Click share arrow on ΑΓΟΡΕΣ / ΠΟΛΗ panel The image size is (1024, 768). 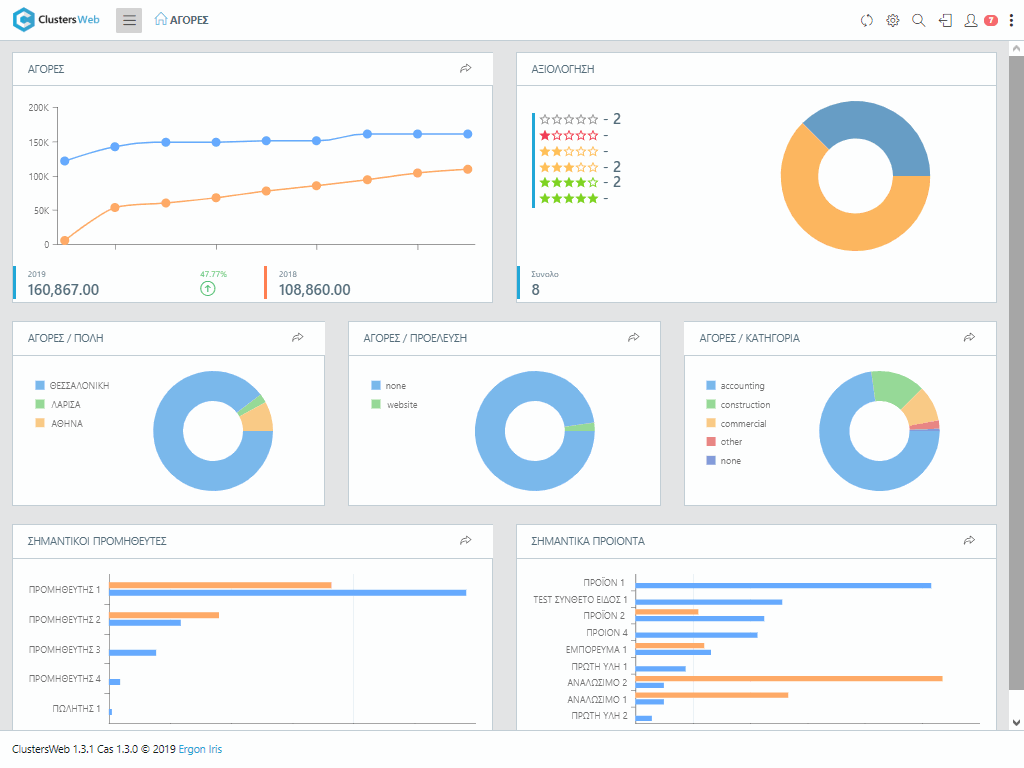tap(297, 338)
